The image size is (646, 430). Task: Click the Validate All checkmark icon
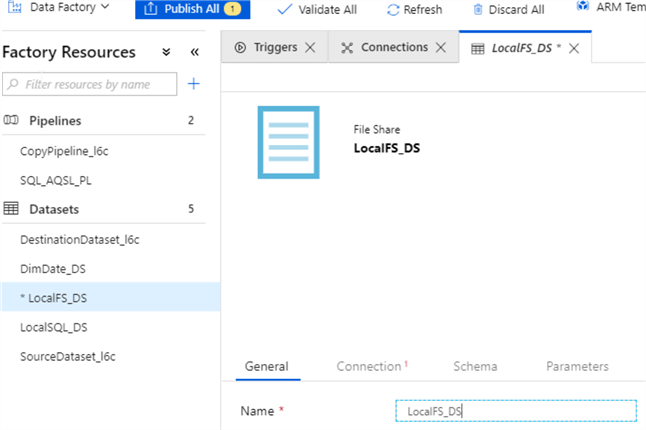(284, 9)
